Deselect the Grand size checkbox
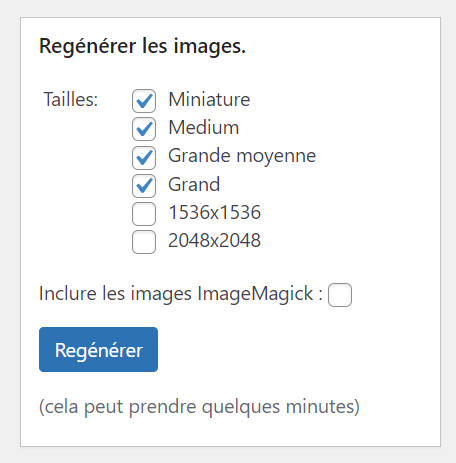Screen dimensions: 456x463 [x=144, y=186]
